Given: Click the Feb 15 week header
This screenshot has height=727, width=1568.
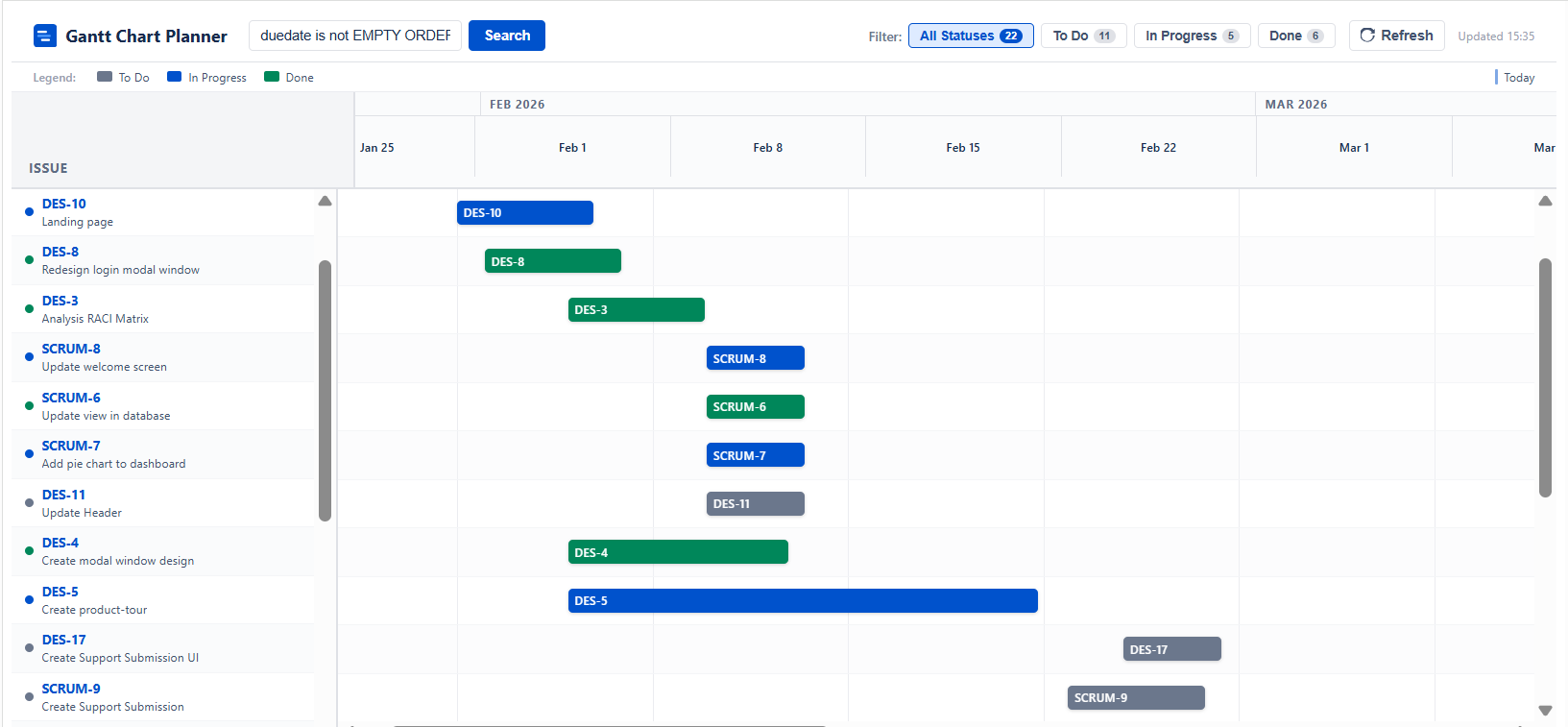Looking at the screenshot, I should coord(963,147).
